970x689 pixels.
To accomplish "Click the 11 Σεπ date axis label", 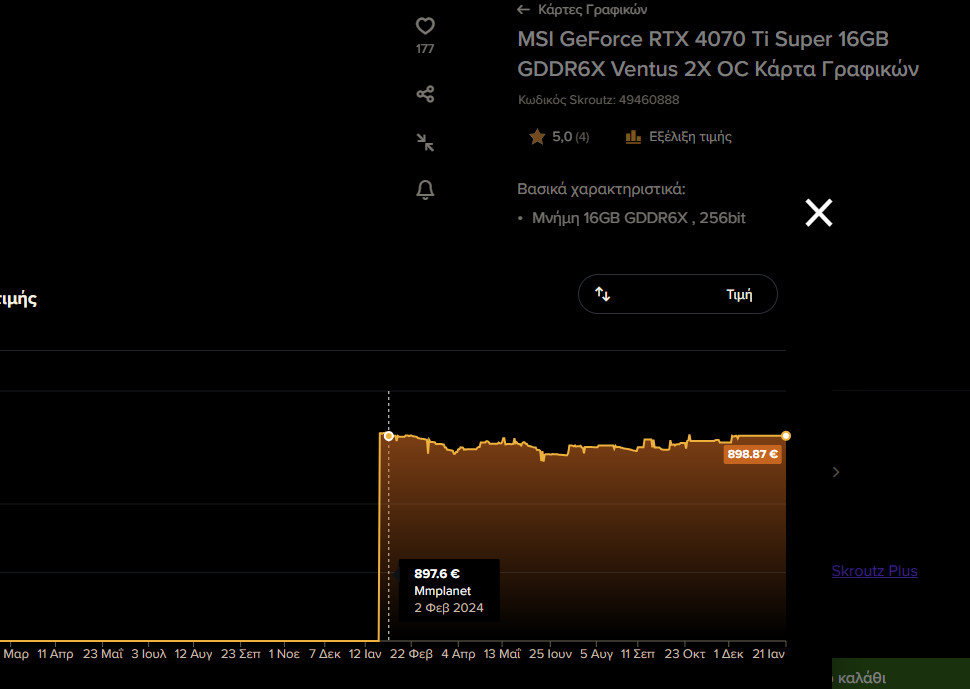I will (x=638, y=654).
